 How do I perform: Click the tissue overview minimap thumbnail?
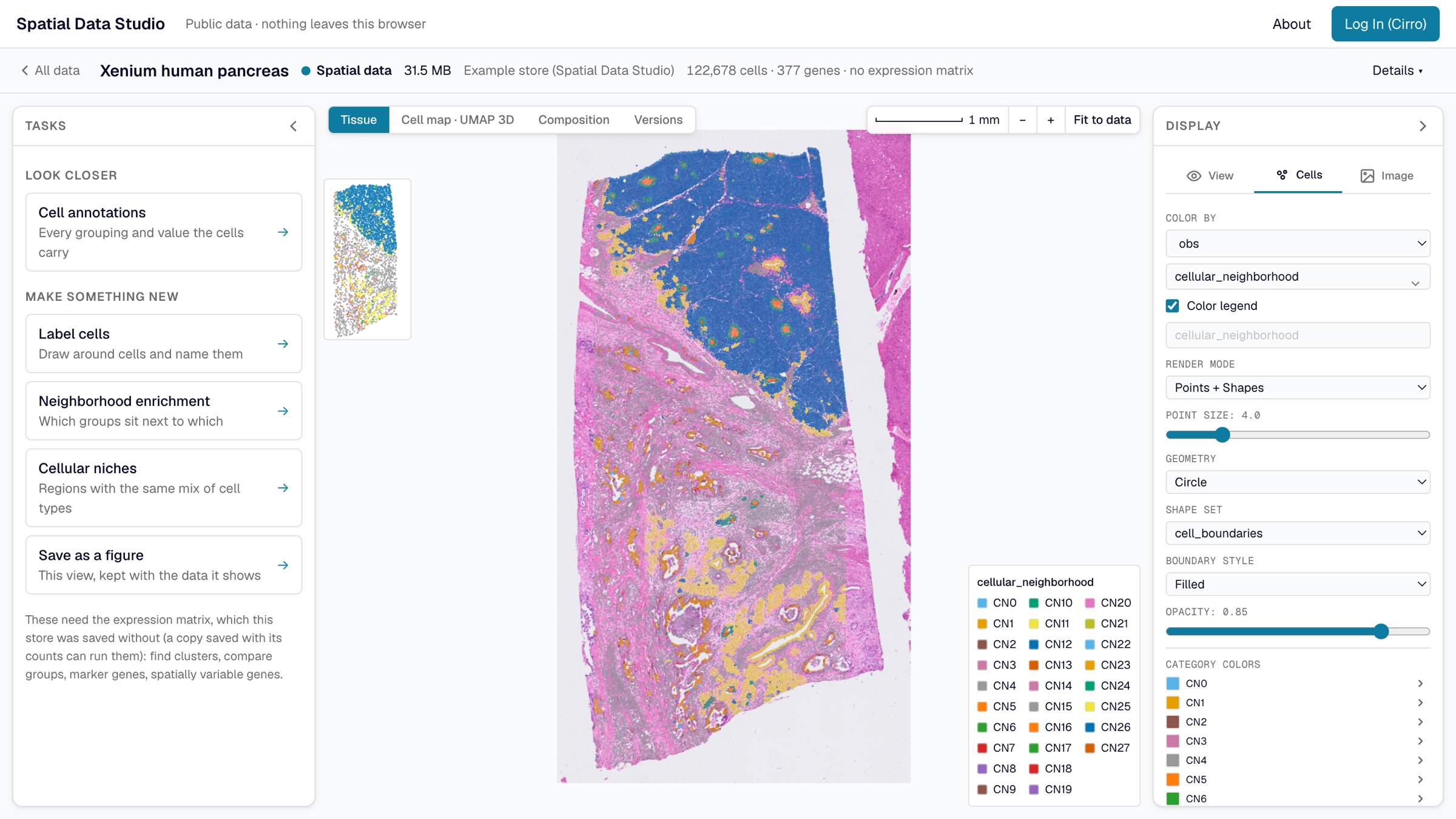pyautogui.click(x=367, y=260)
